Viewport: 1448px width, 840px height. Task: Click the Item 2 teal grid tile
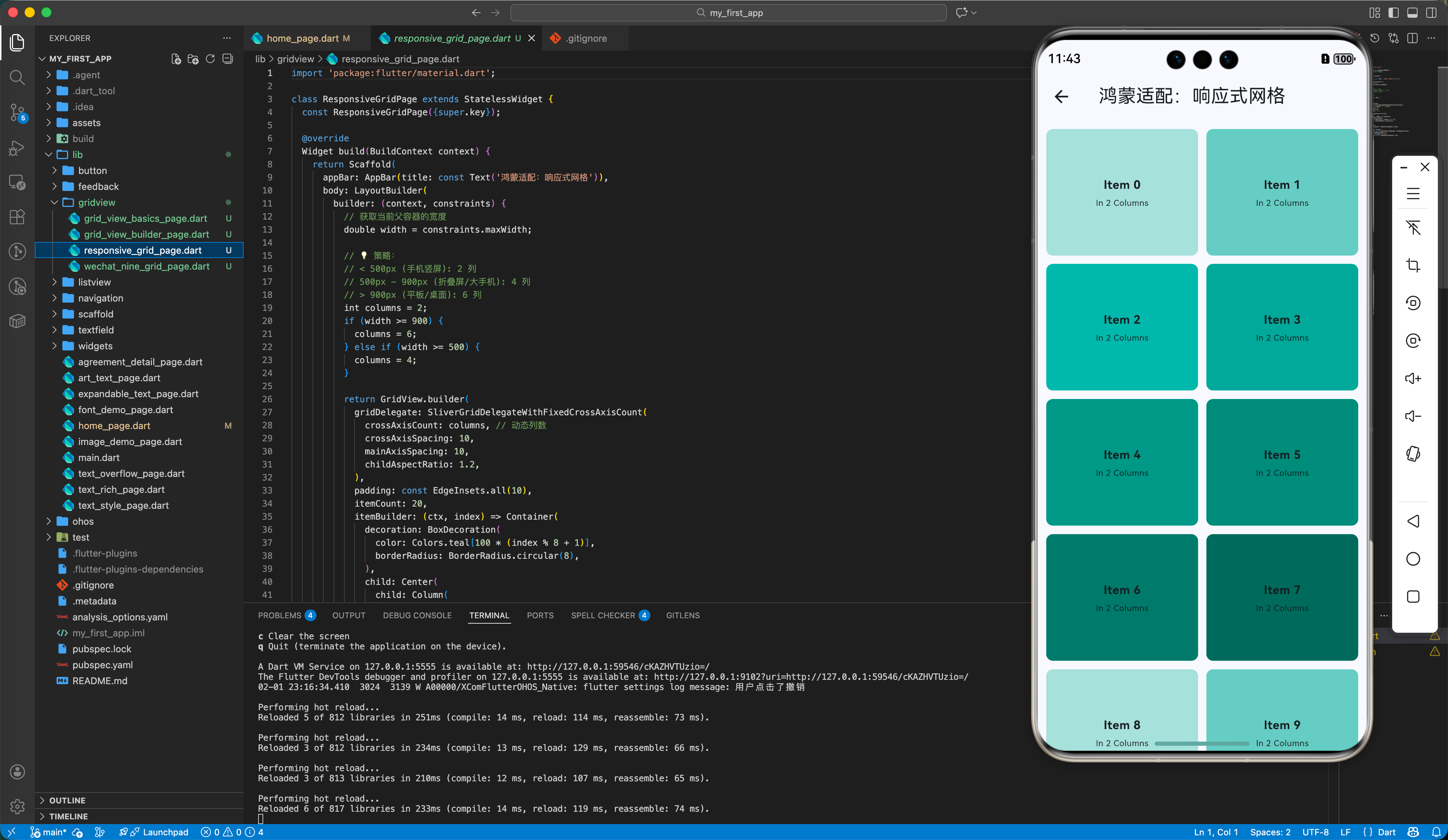click(1122, 327)
